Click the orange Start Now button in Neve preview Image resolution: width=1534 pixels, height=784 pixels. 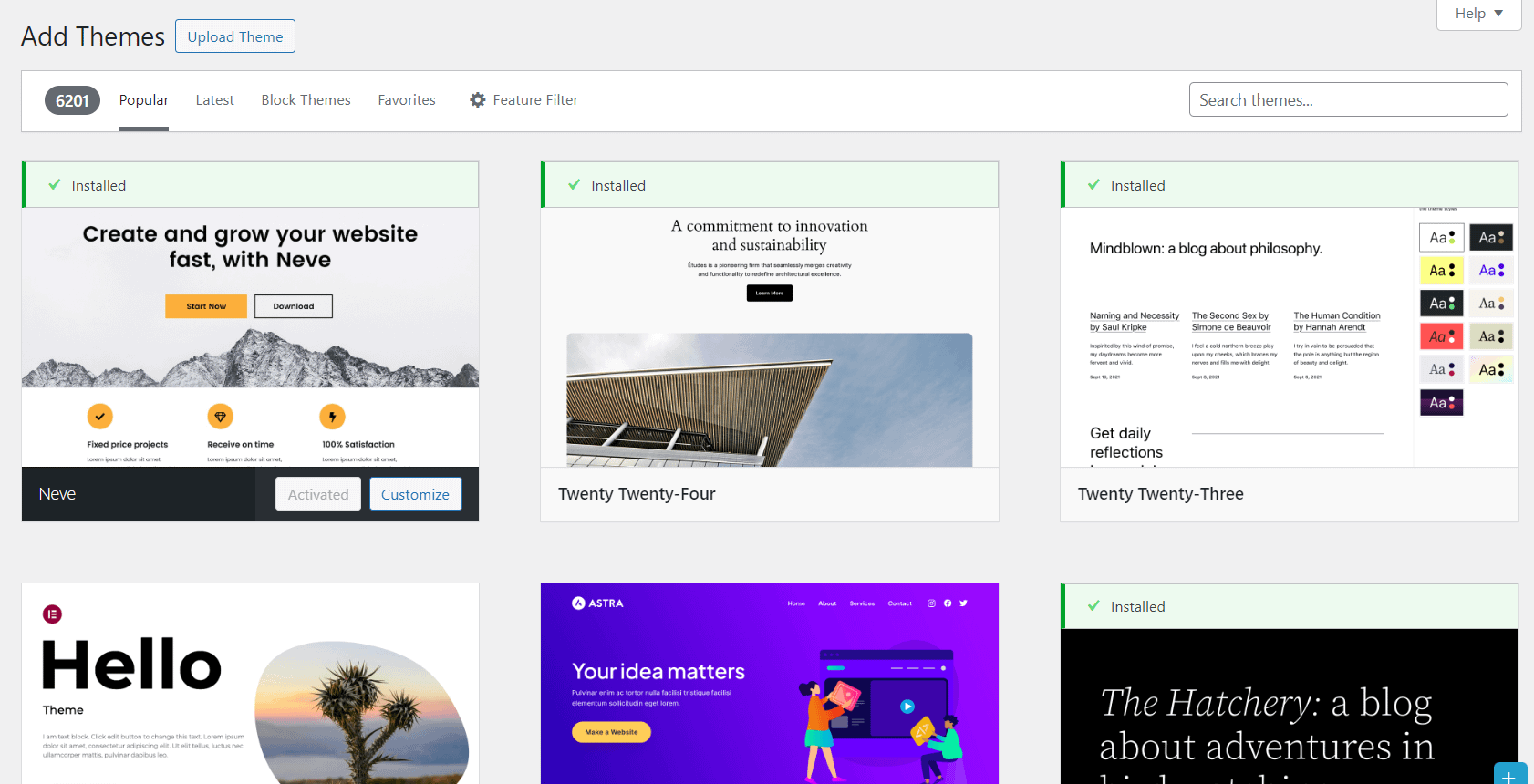[206, 306]
